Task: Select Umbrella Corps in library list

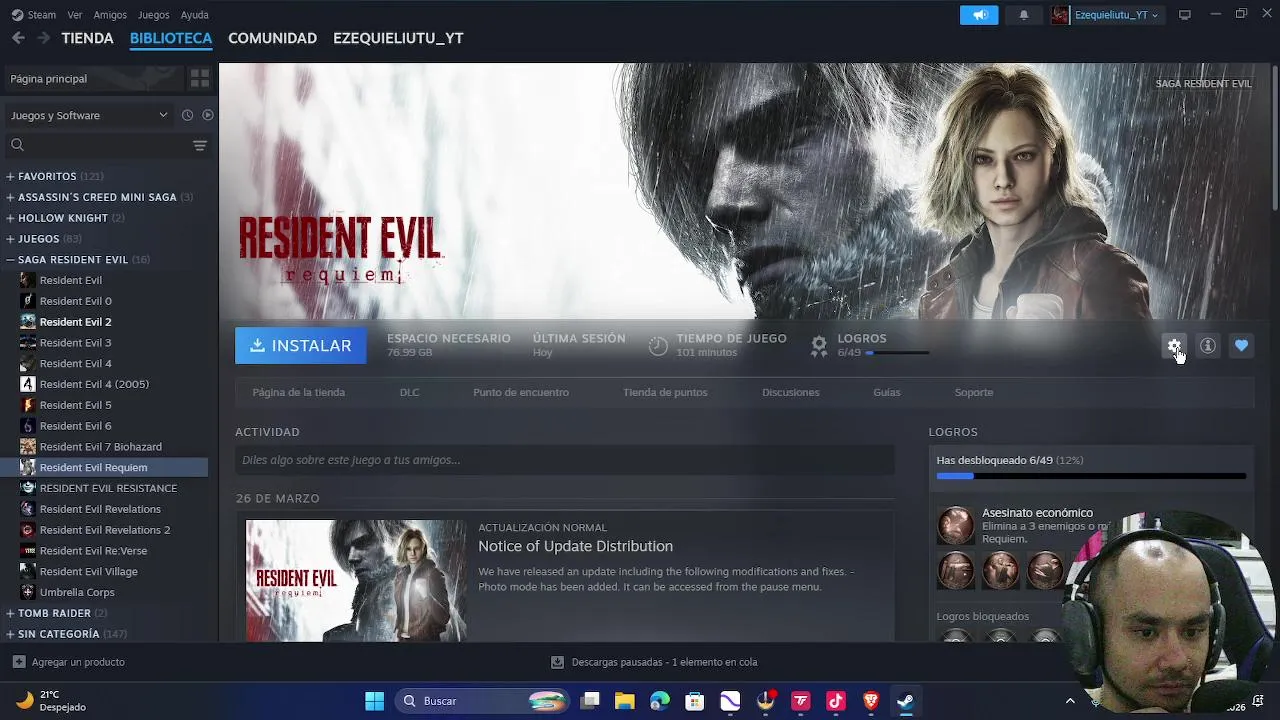Action: [77, 592]
